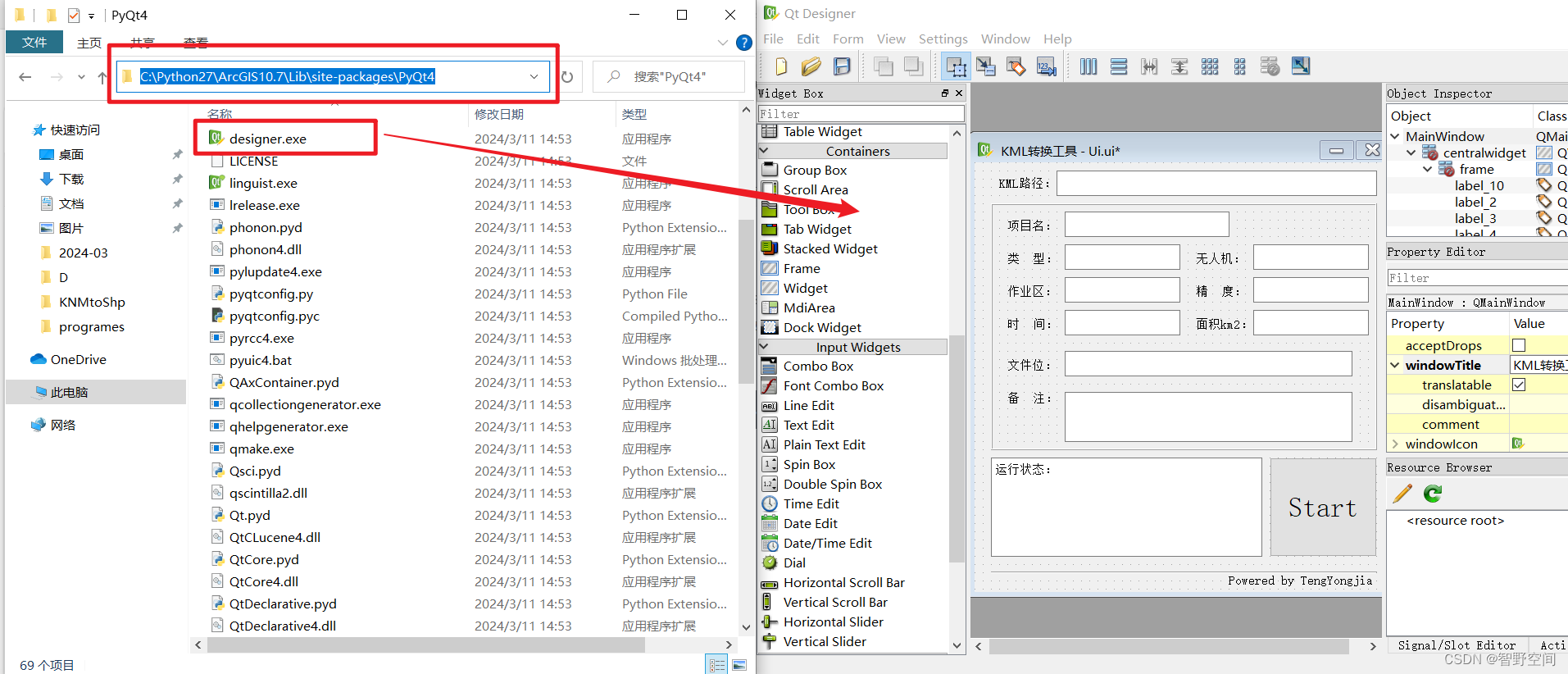
Task: Collapse the Input Widgets category
Action: click(764, 347)
